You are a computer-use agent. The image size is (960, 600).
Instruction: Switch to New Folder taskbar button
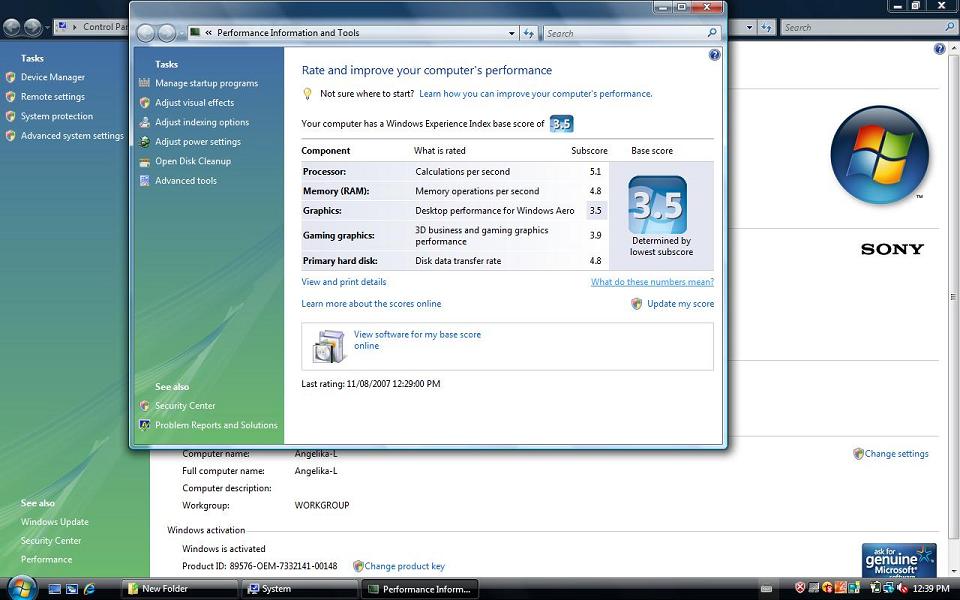[x=179, y=589]
